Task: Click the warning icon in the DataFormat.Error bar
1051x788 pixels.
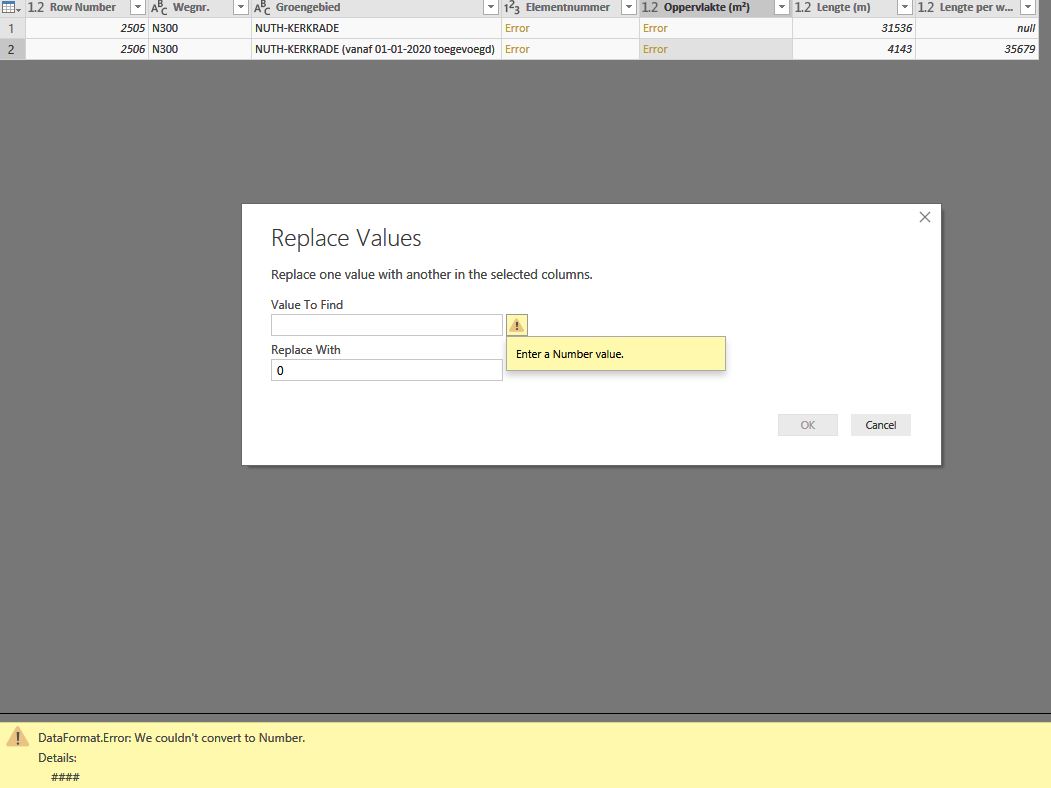Action: pyautogui.click(x=17, y=737)
